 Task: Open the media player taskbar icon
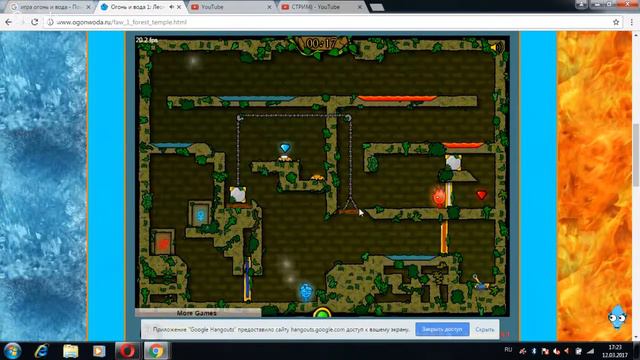(x=99, y=351)
